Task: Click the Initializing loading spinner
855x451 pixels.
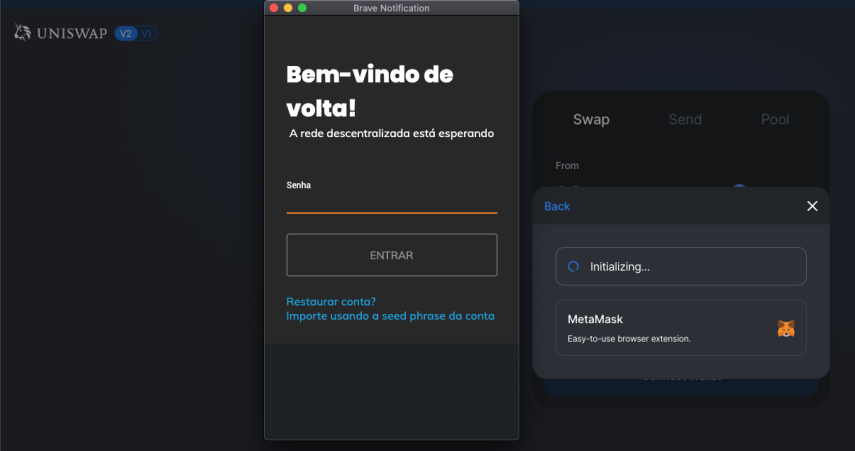Action: point(573,267)
